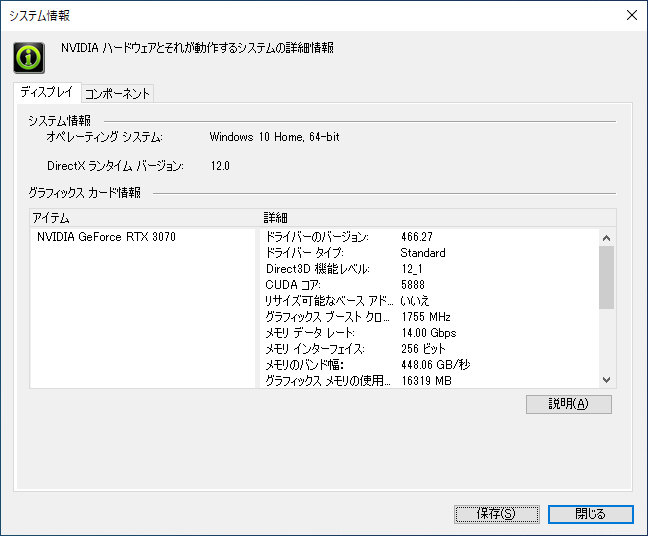Open the コンポーネント tab
Image resolution: width=648 pixels, height=536 pixels.
click(x=117, y=94)
